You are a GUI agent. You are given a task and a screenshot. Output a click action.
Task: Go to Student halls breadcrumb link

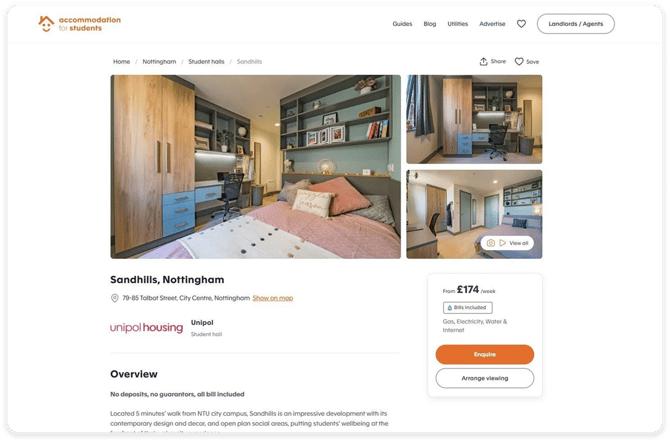206,62
